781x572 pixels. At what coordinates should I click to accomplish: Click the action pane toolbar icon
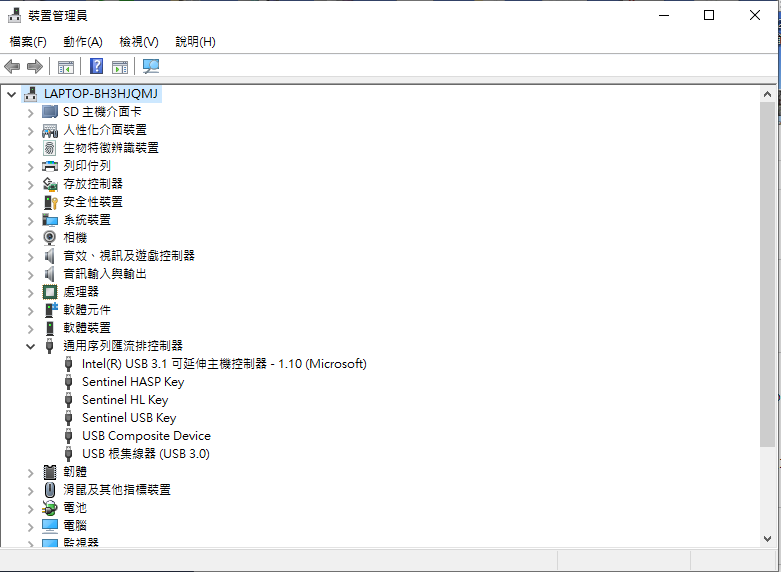point(120,66)
